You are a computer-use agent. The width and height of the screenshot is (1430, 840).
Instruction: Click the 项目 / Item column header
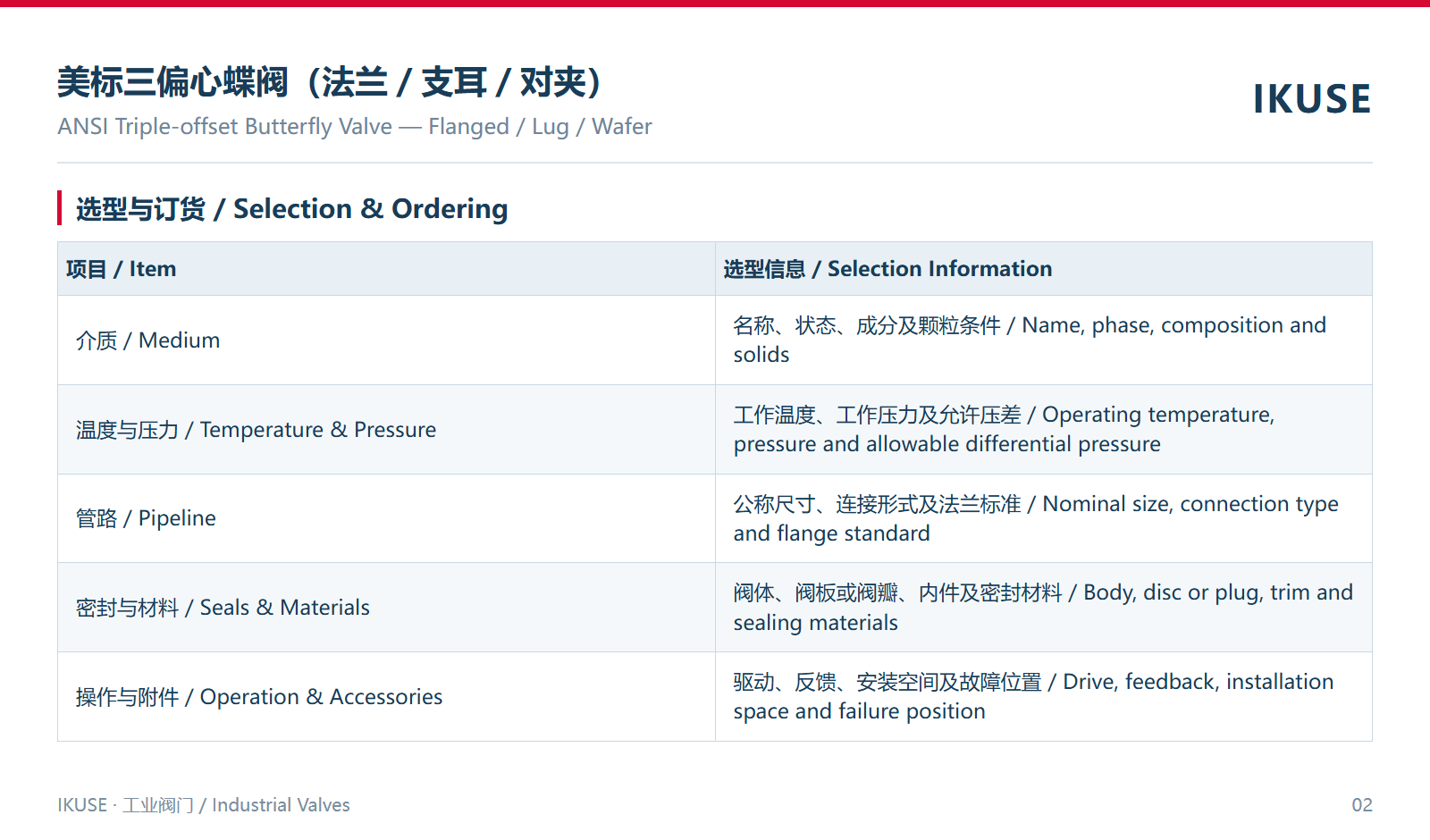tap(386, 269)
